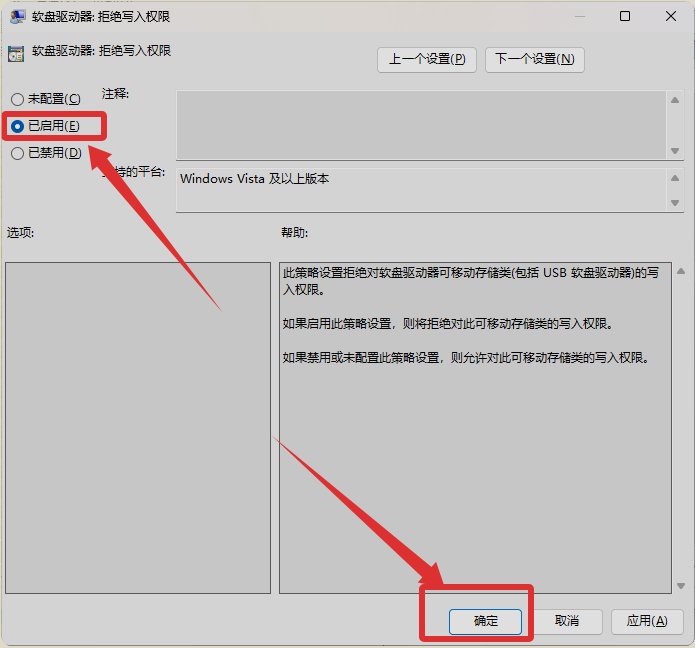This screenshot has width=695, height=648.
Task: Click down arrow of supported platform box
Action: pos(674,203)
